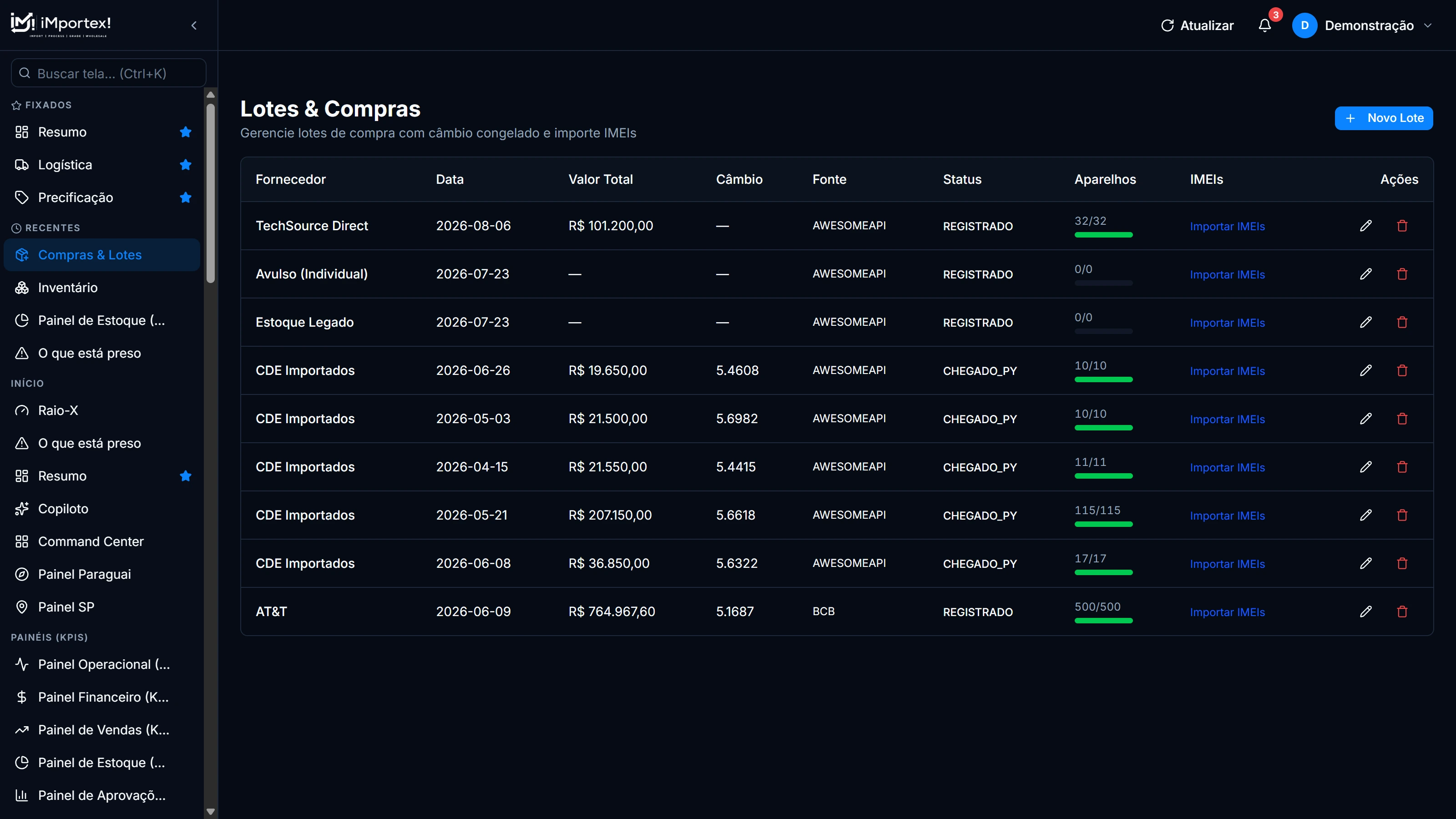1456x819 pixels.
Task: Click the Atualizar refresh button
Action: 1197,25
